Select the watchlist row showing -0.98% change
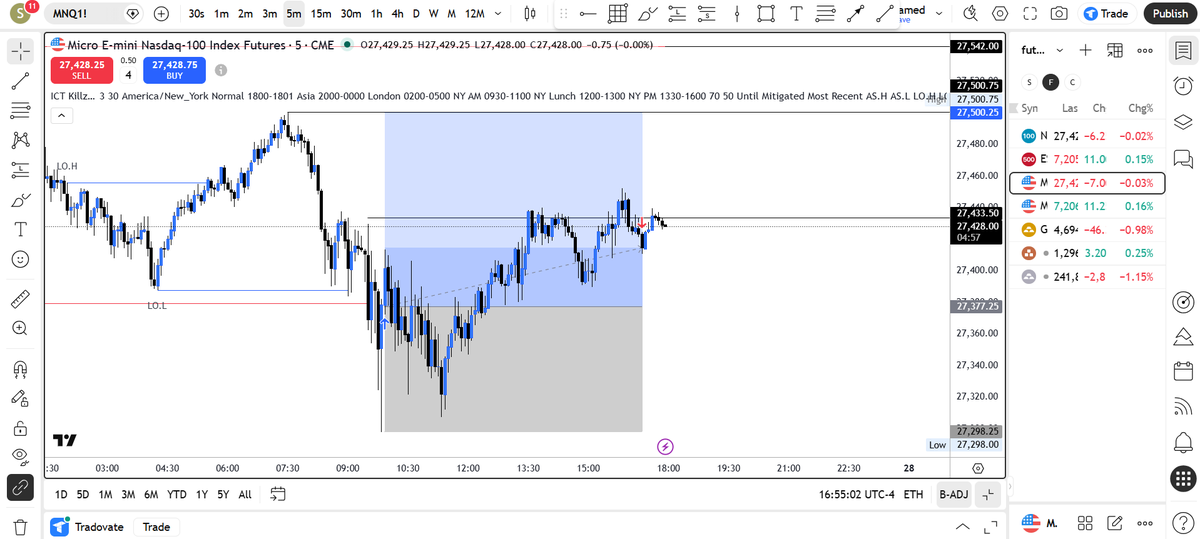The image size is (1200, 539). click(1088, 230)
